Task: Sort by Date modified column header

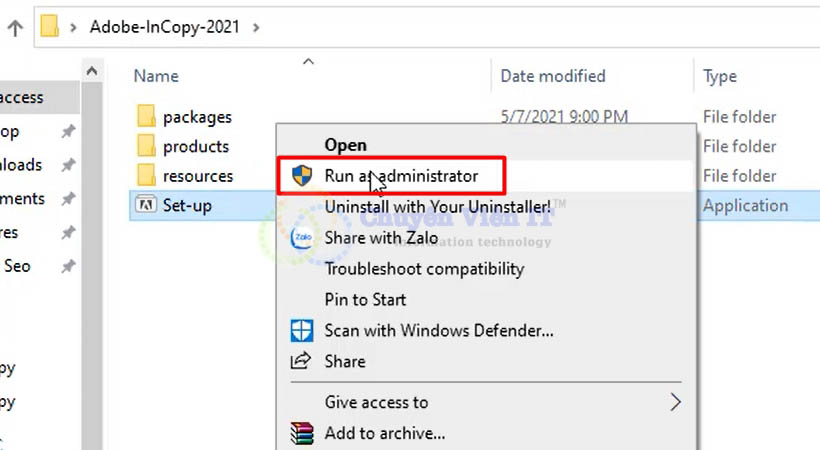Action: pos(552,76)
